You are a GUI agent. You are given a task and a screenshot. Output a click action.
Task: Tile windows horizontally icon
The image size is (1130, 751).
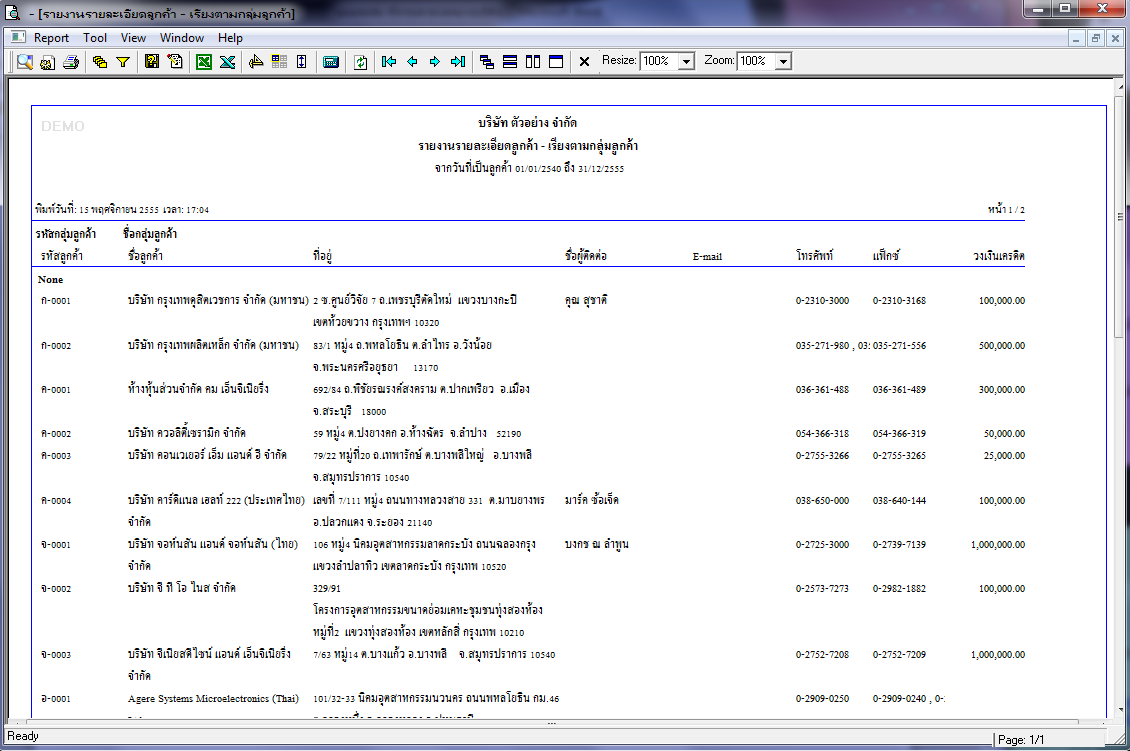pyautogui.click(x=510, y=62)
